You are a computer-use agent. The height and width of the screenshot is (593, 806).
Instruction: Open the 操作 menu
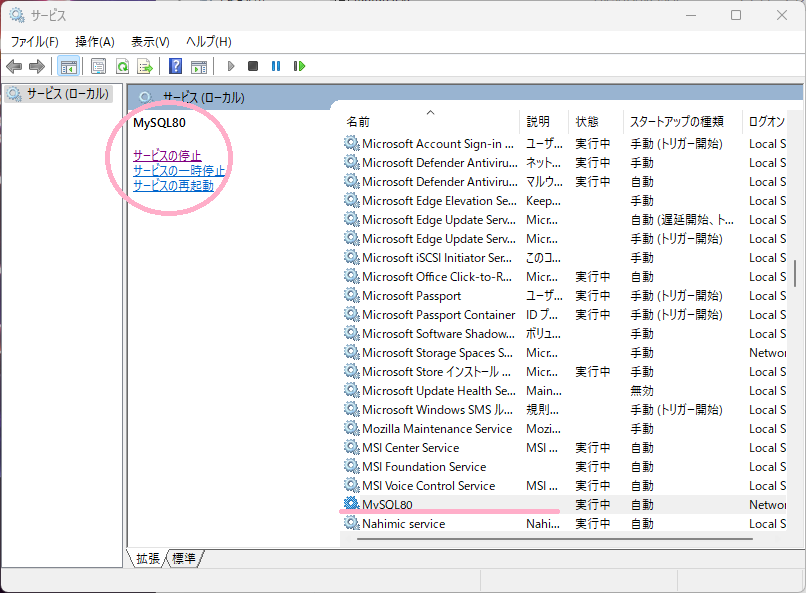pyautogui.click(x=95, y=40)
